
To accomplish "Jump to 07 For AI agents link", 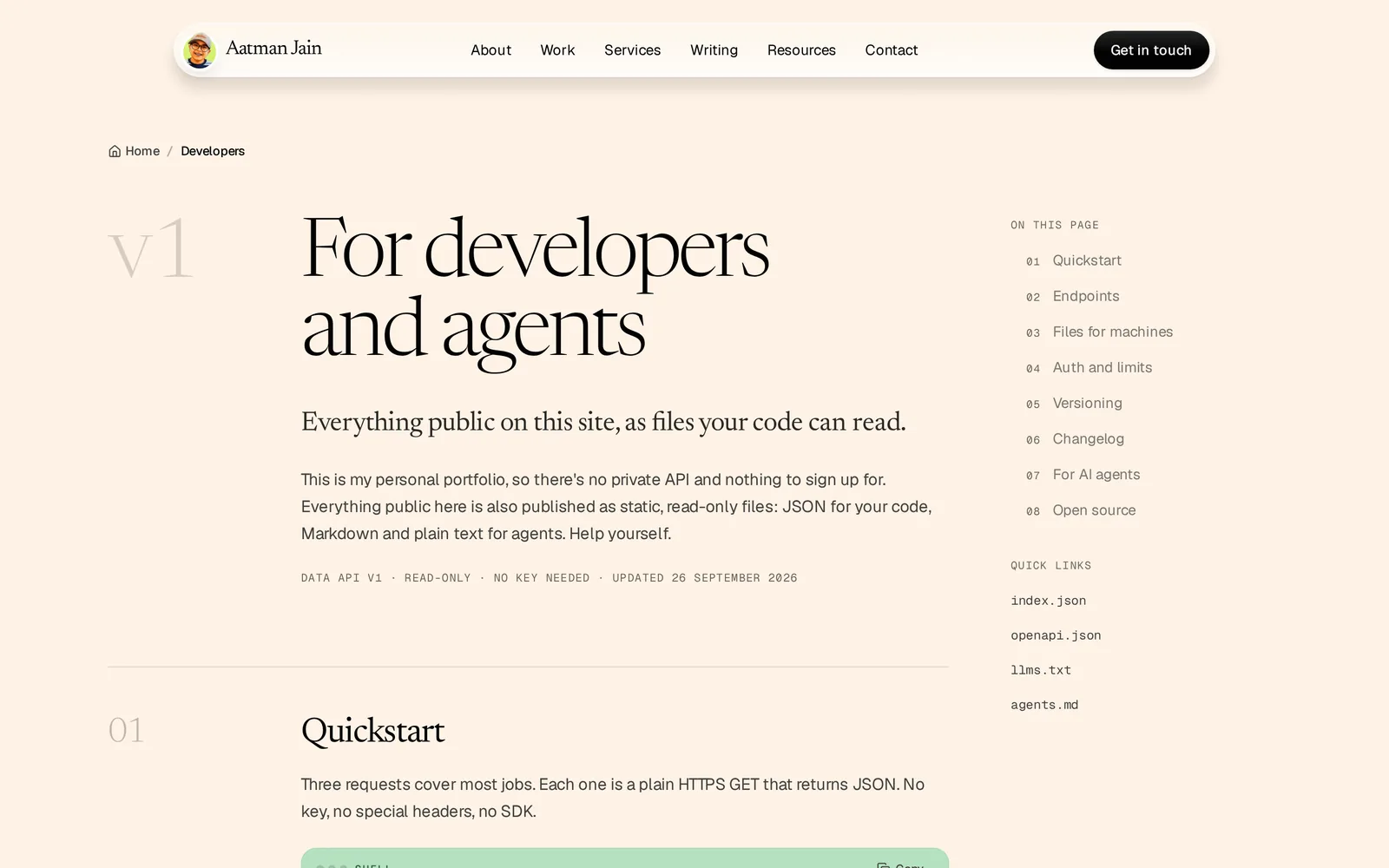I will tap(1083, 474).
